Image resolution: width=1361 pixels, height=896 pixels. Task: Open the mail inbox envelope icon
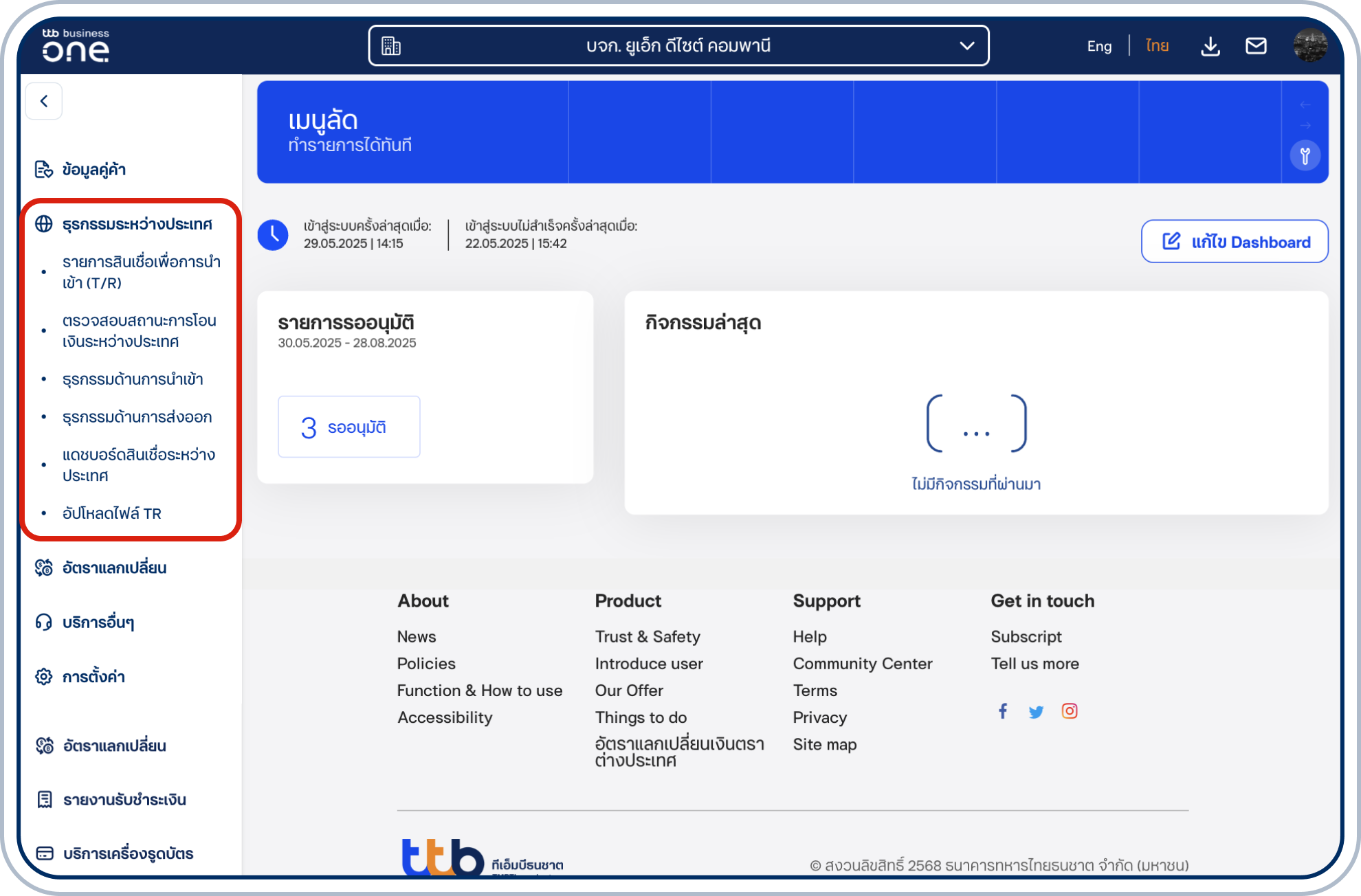pyautogui.click(x=1256, y=46)
